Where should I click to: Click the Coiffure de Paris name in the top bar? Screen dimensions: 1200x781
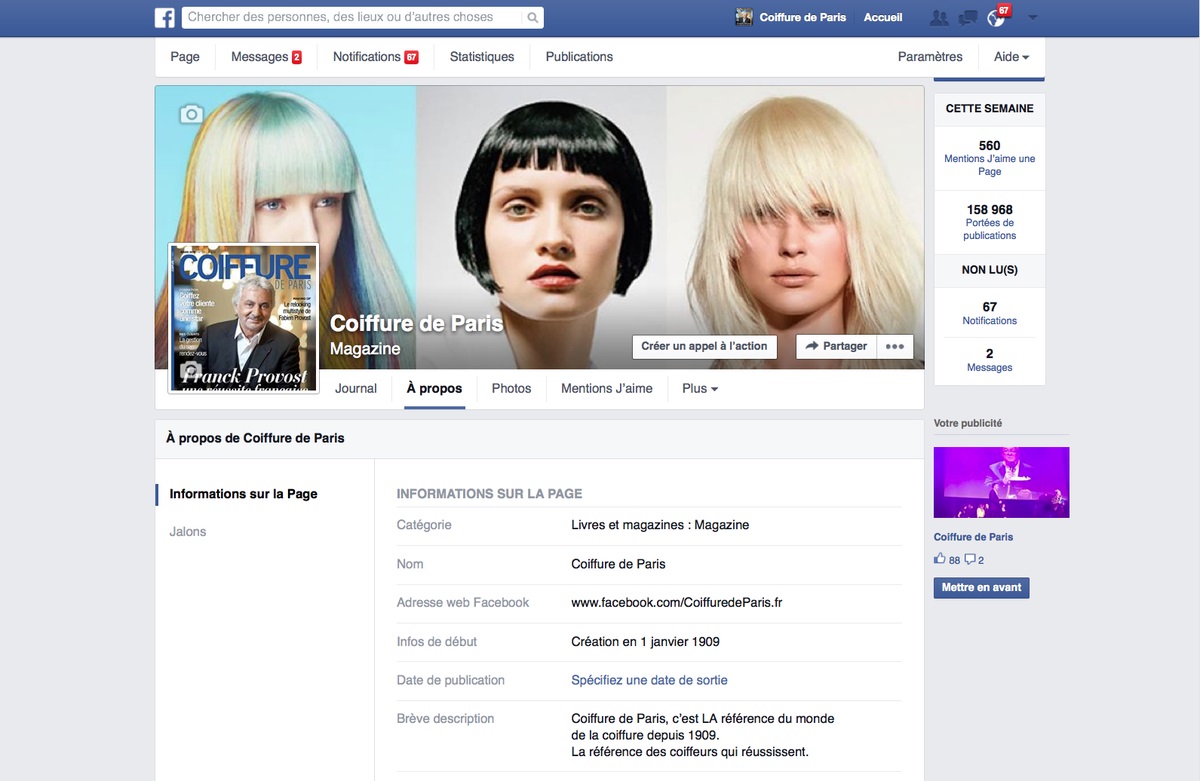(802, 18)
